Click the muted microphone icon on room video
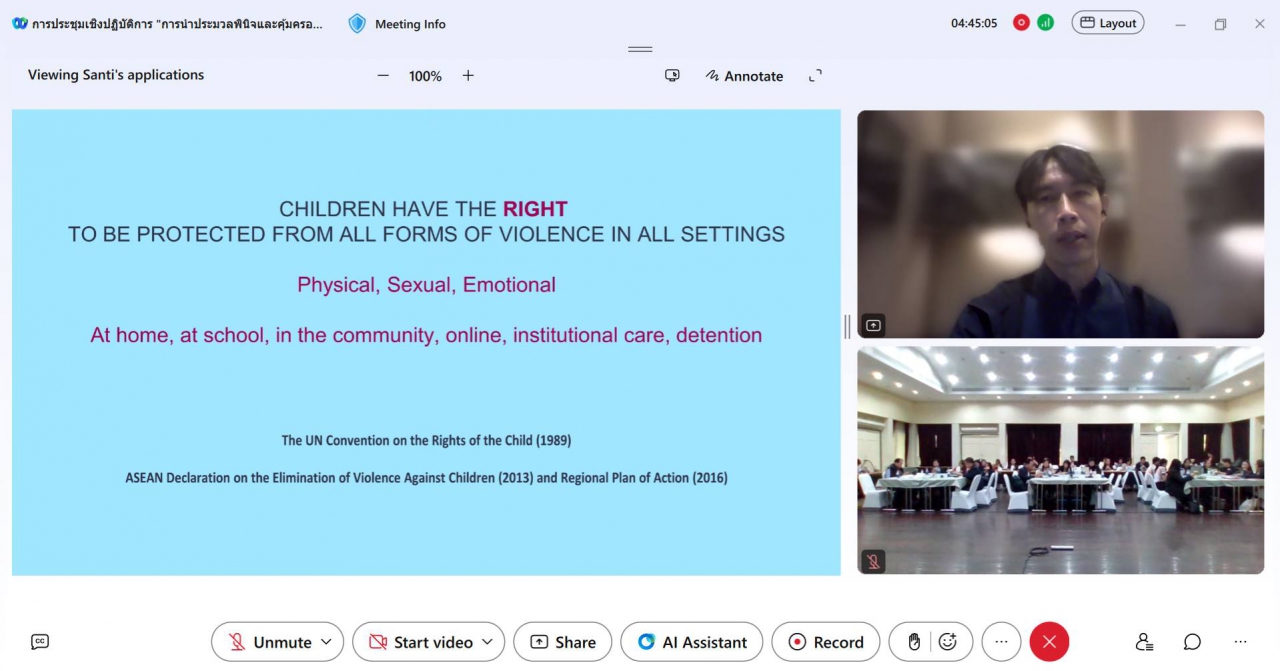Screen dimensions: 1280x671 (x=873, y=562)
